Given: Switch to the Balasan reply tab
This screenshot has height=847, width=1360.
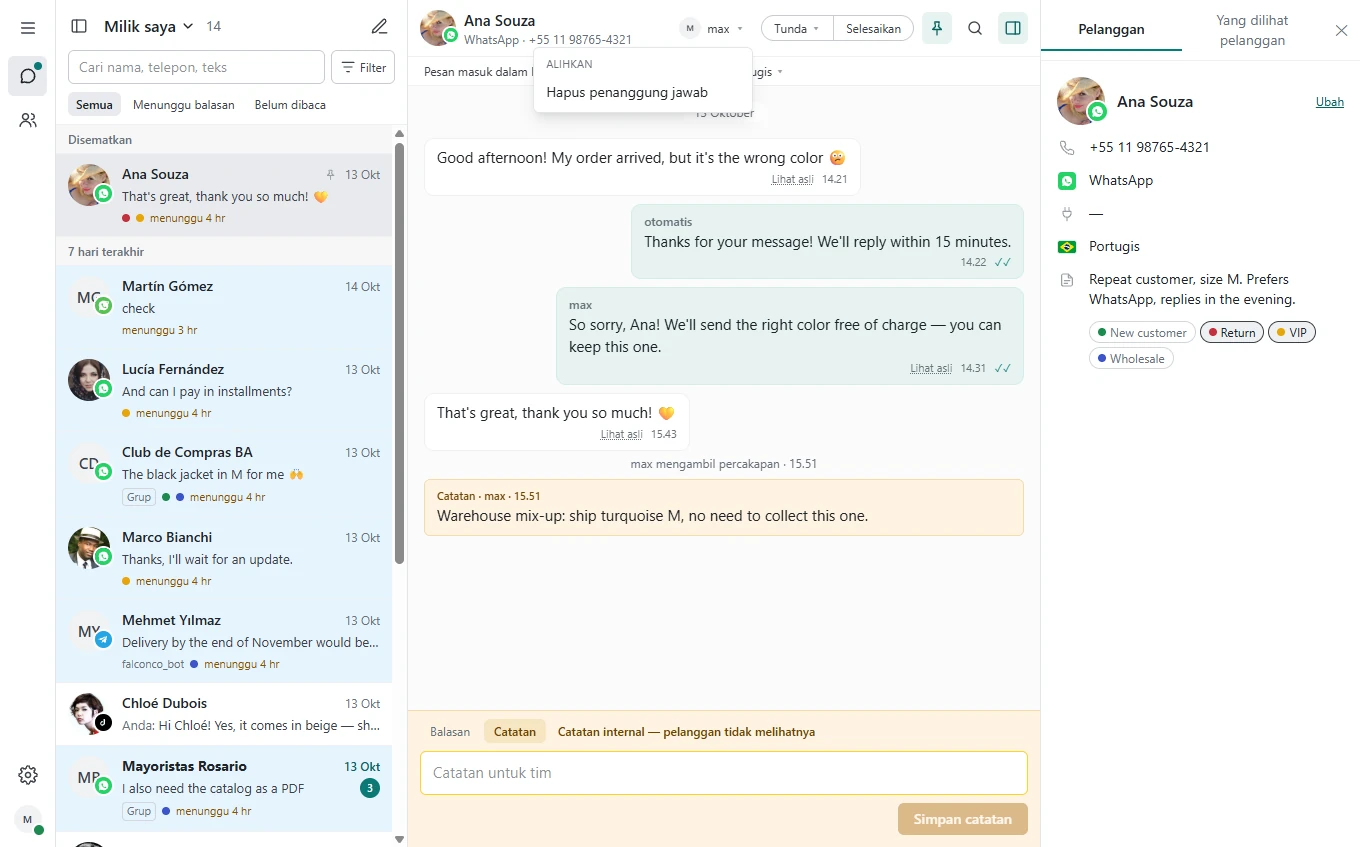Looking at the screenshot, I should [450, 731].
